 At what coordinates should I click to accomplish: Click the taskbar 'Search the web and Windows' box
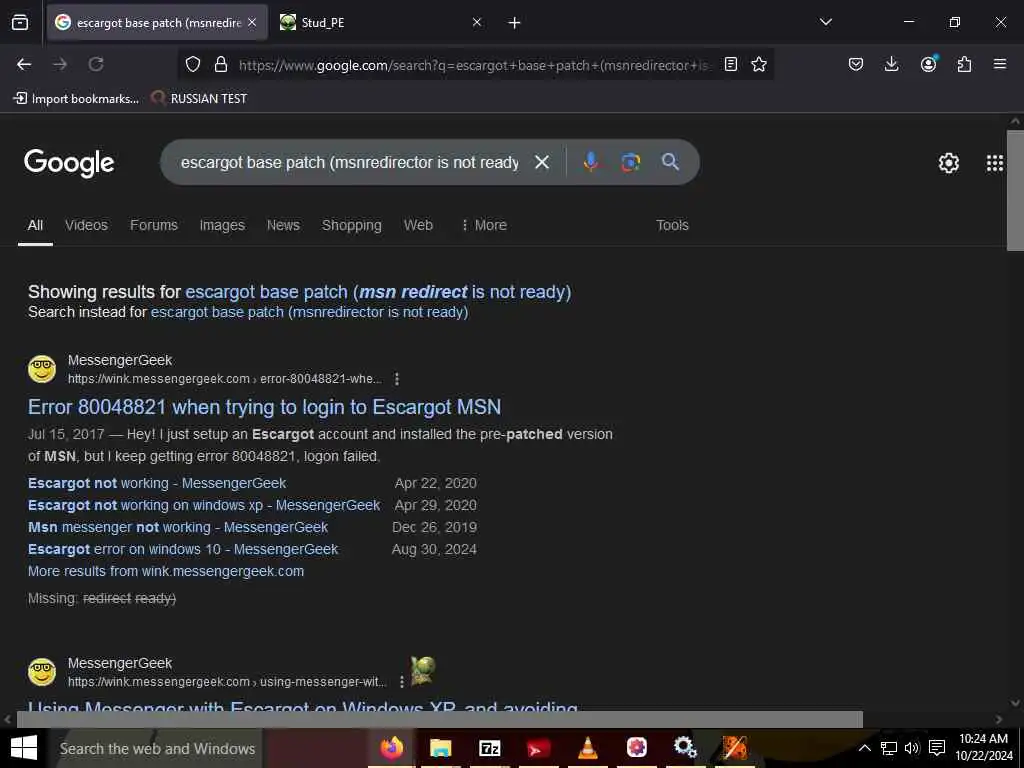157,748
